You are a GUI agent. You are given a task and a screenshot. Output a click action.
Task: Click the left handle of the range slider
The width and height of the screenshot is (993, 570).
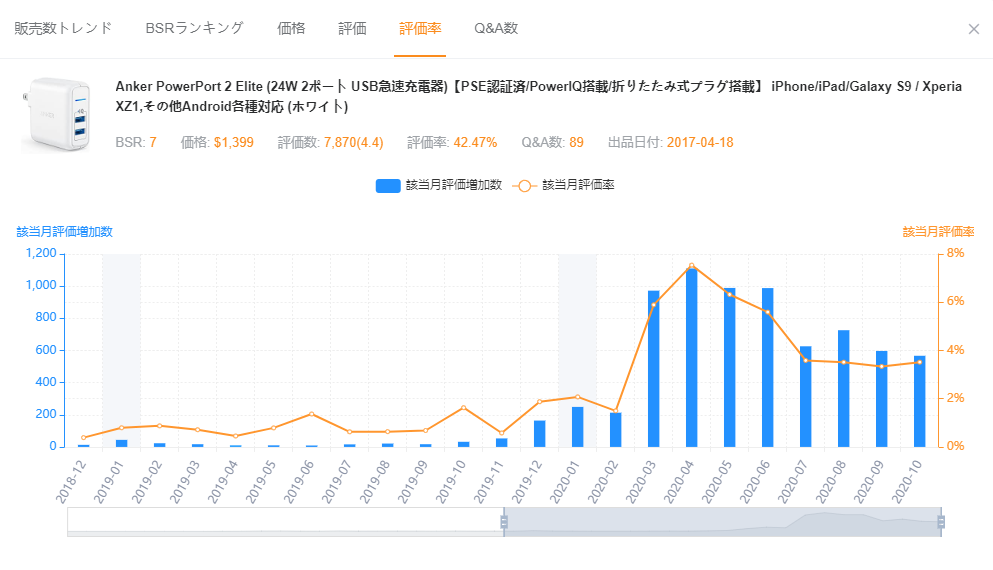point(504,522)
